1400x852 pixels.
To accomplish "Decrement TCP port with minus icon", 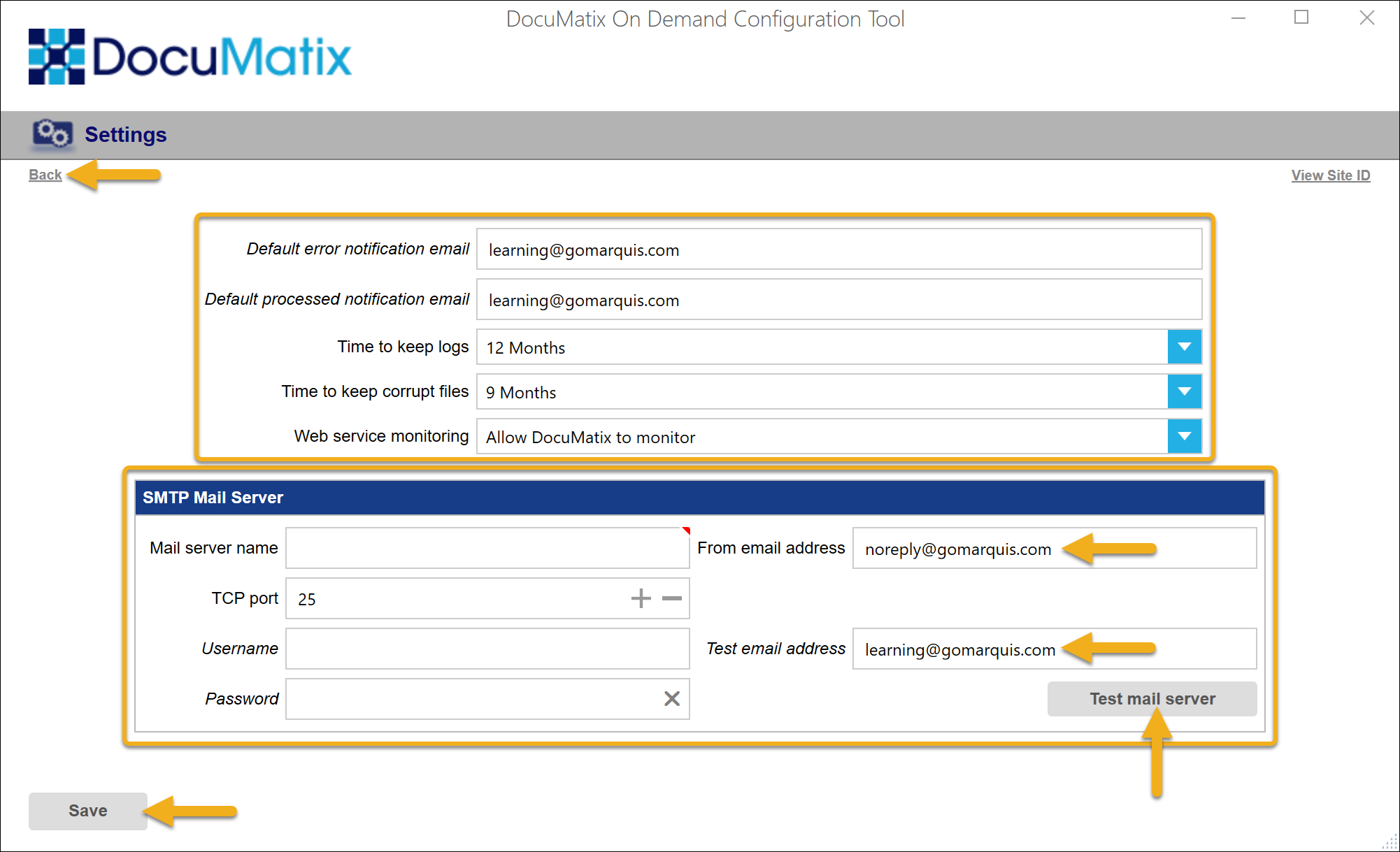I will [x=671, y=598].
